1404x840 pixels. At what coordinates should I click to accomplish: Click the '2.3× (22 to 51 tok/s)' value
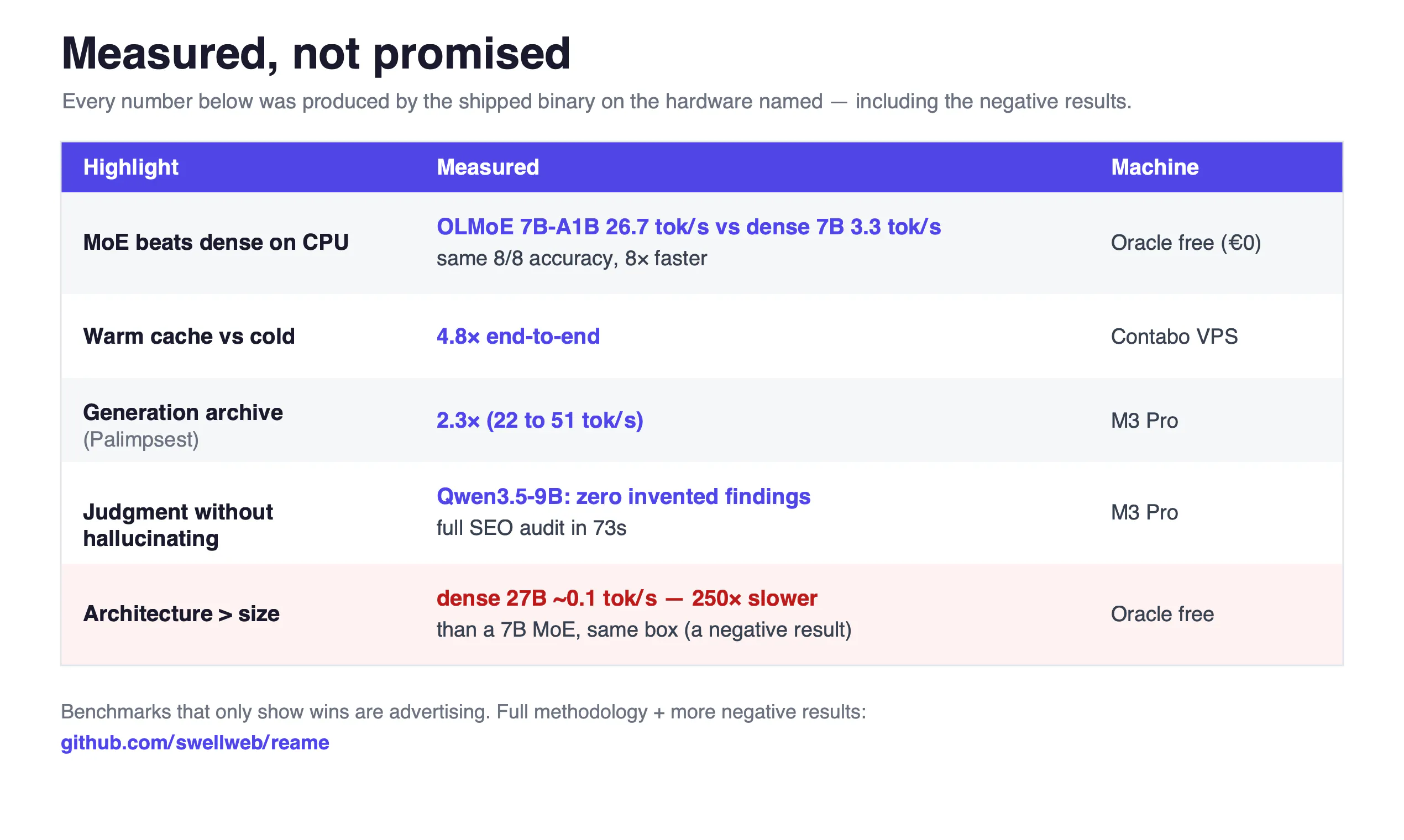click(539, 421)
